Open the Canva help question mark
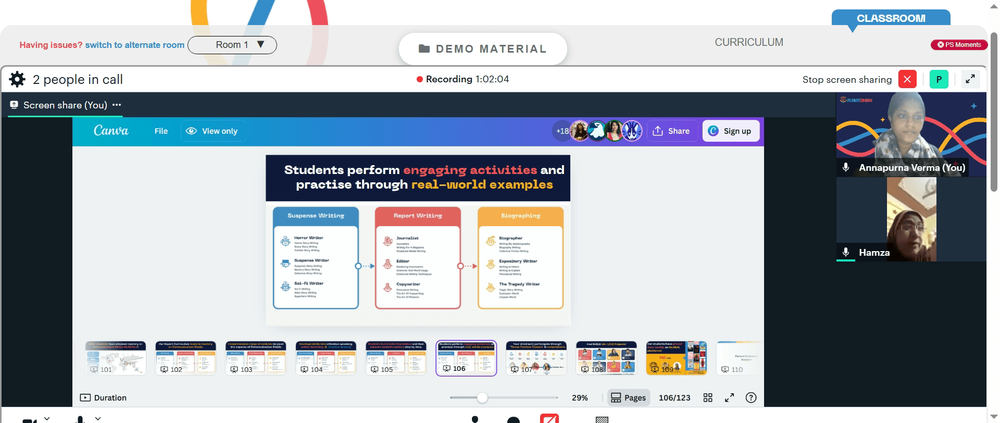Viewport: 1000px width, 423px height. click(x=751, y=397)
